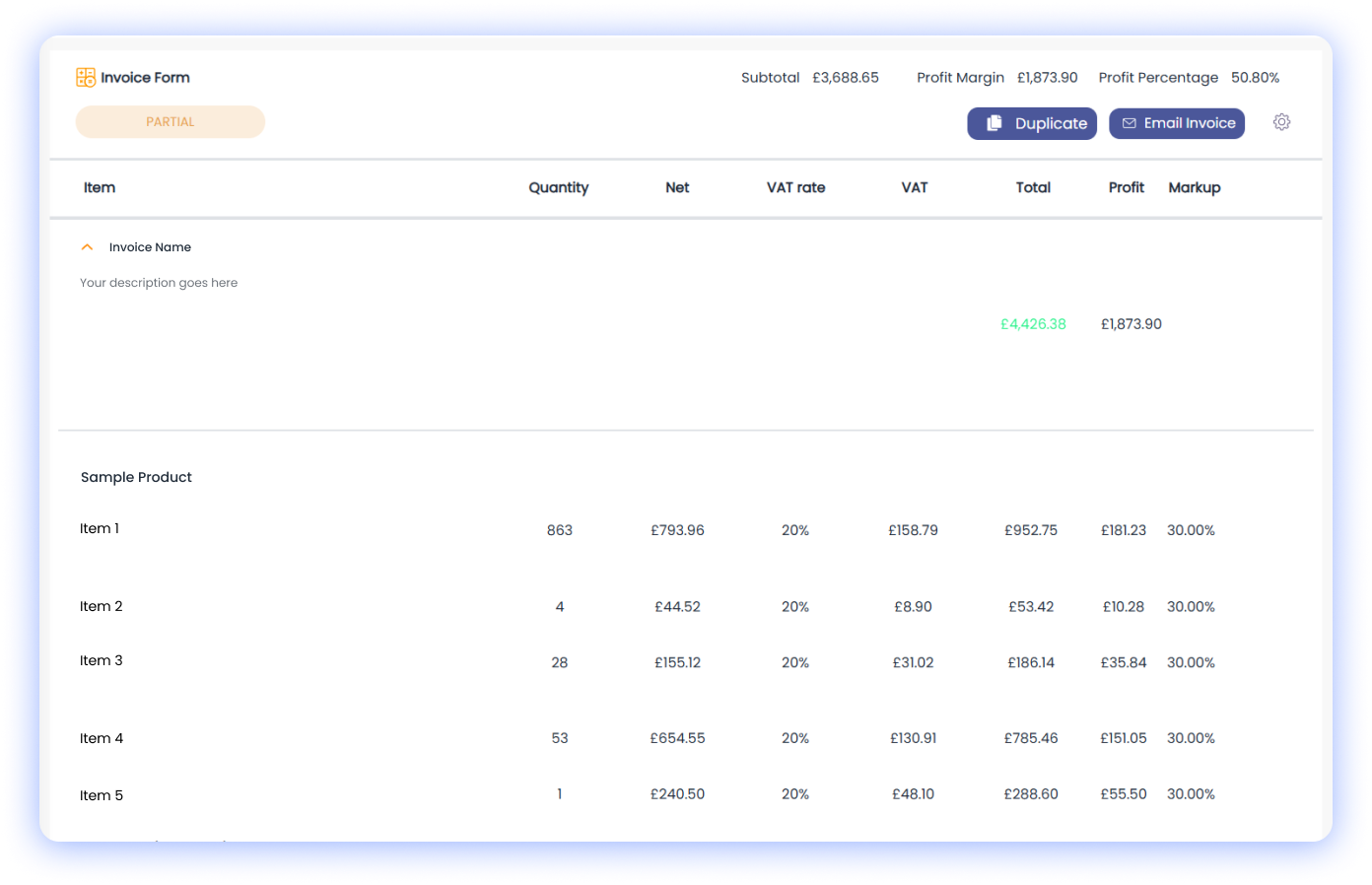Click Item 1 quantity 863
This screenshot has width=1372, height=885.
(x=560, y=530)
